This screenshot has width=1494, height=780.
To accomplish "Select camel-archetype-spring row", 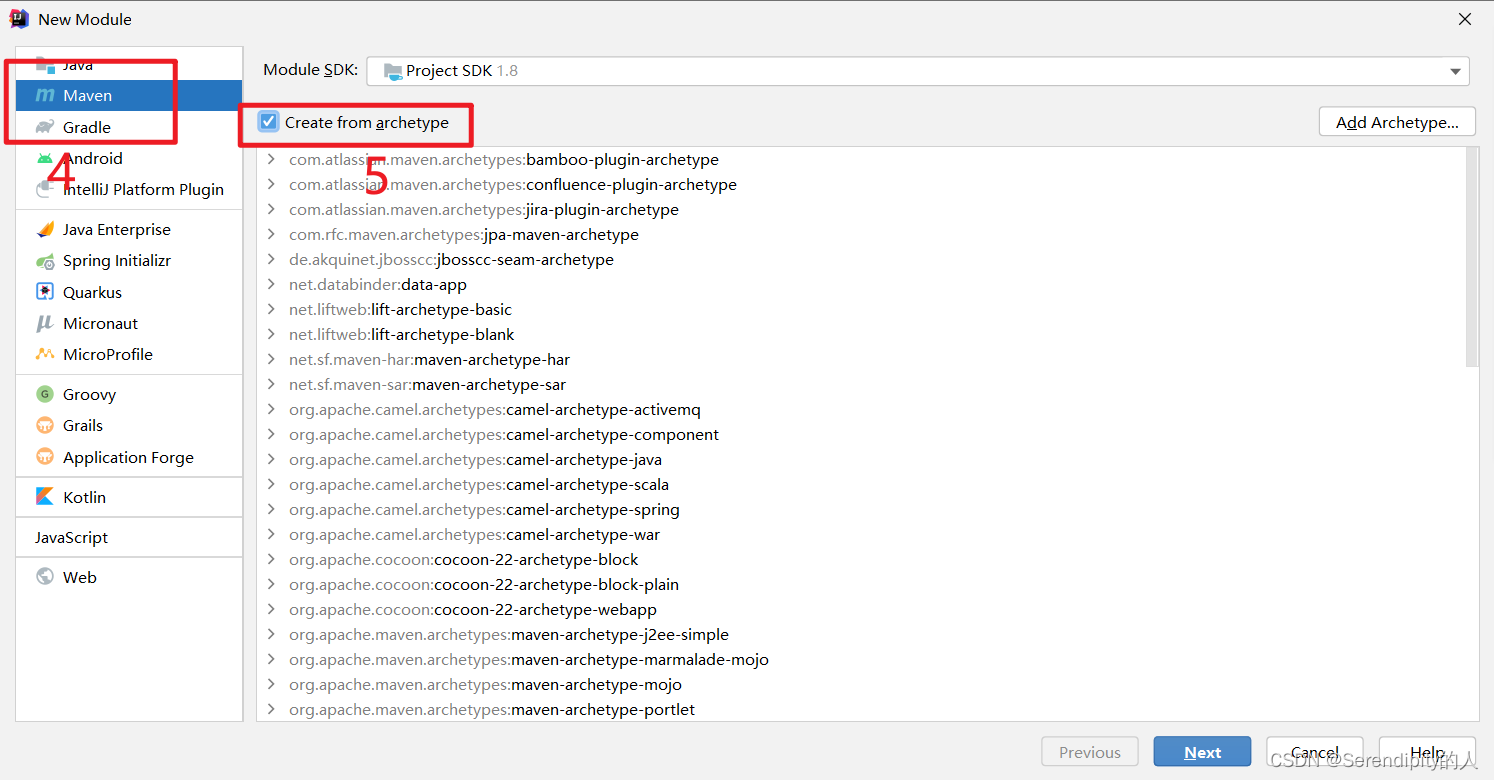I will 861,509.
